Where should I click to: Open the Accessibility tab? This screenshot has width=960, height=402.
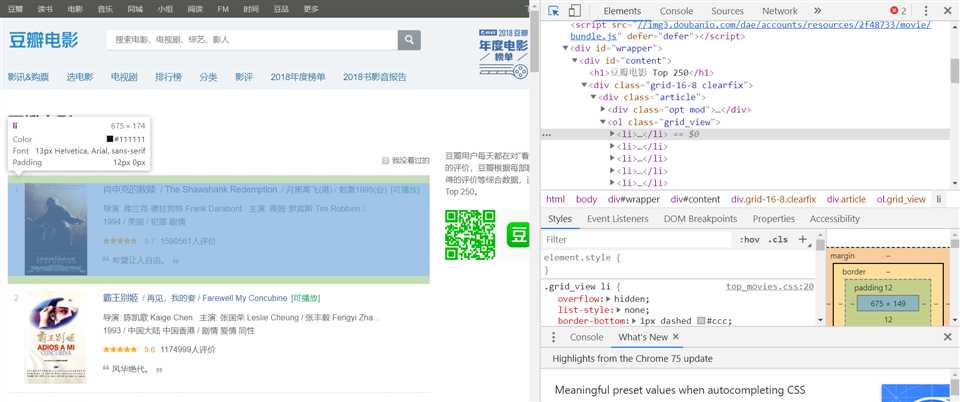[x=834, y=218]
